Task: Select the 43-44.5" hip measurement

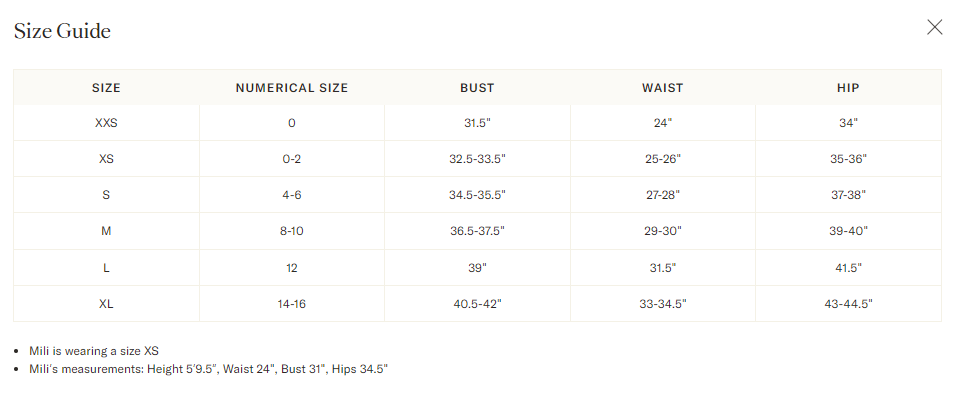Action: pyautogui.click(x=848, y=304)
